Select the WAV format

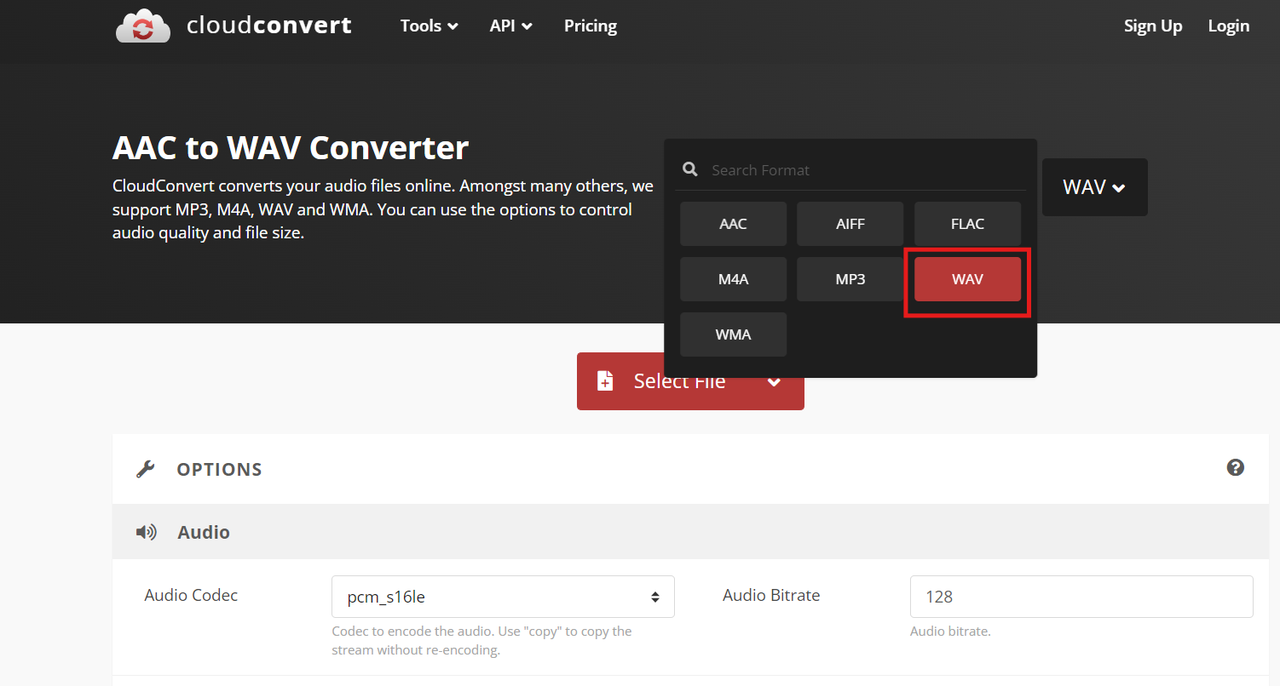tap(967, 279)
